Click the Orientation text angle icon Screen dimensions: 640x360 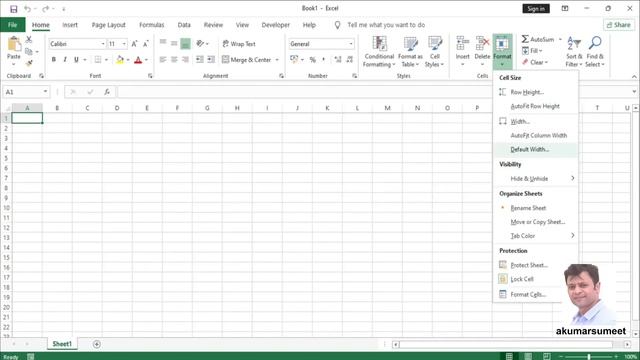tap(200, 43)
